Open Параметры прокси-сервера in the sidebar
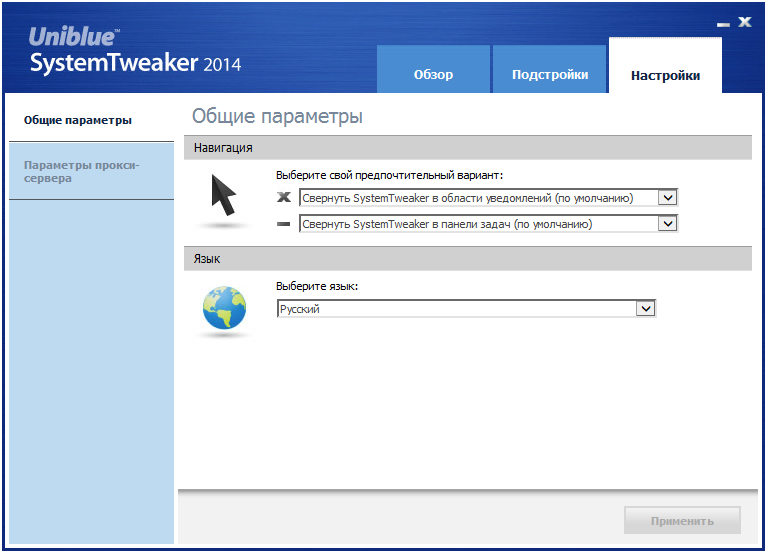 91,171
